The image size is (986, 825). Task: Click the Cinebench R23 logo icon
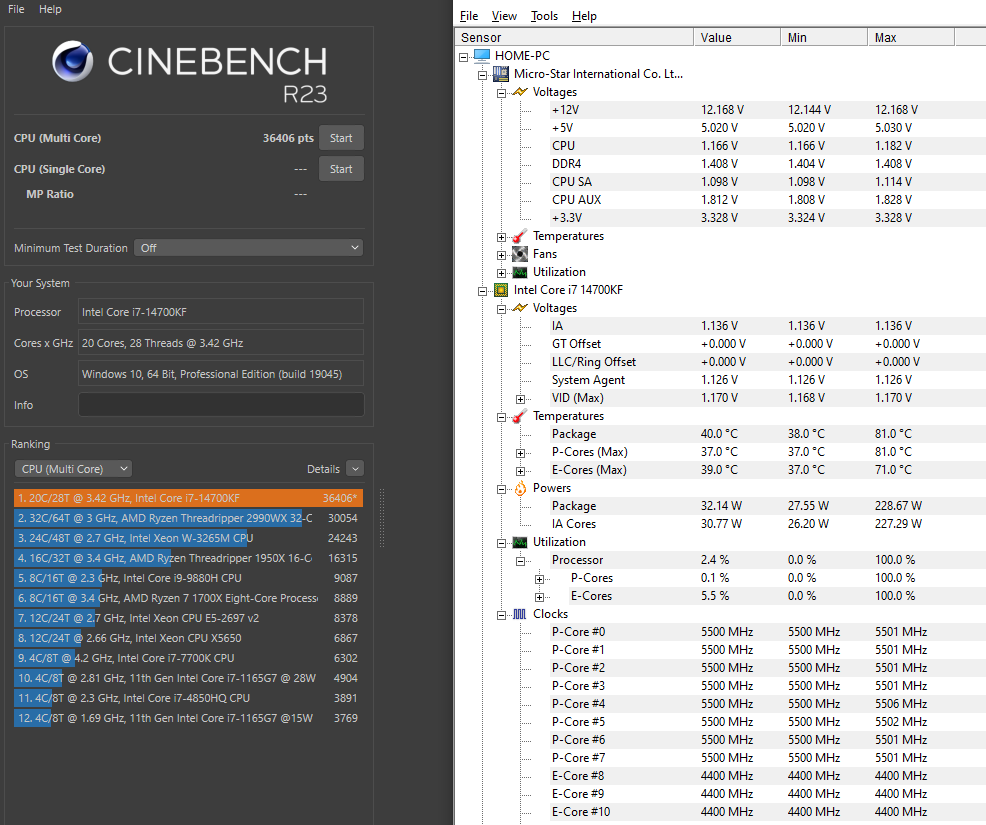[72, 61]
